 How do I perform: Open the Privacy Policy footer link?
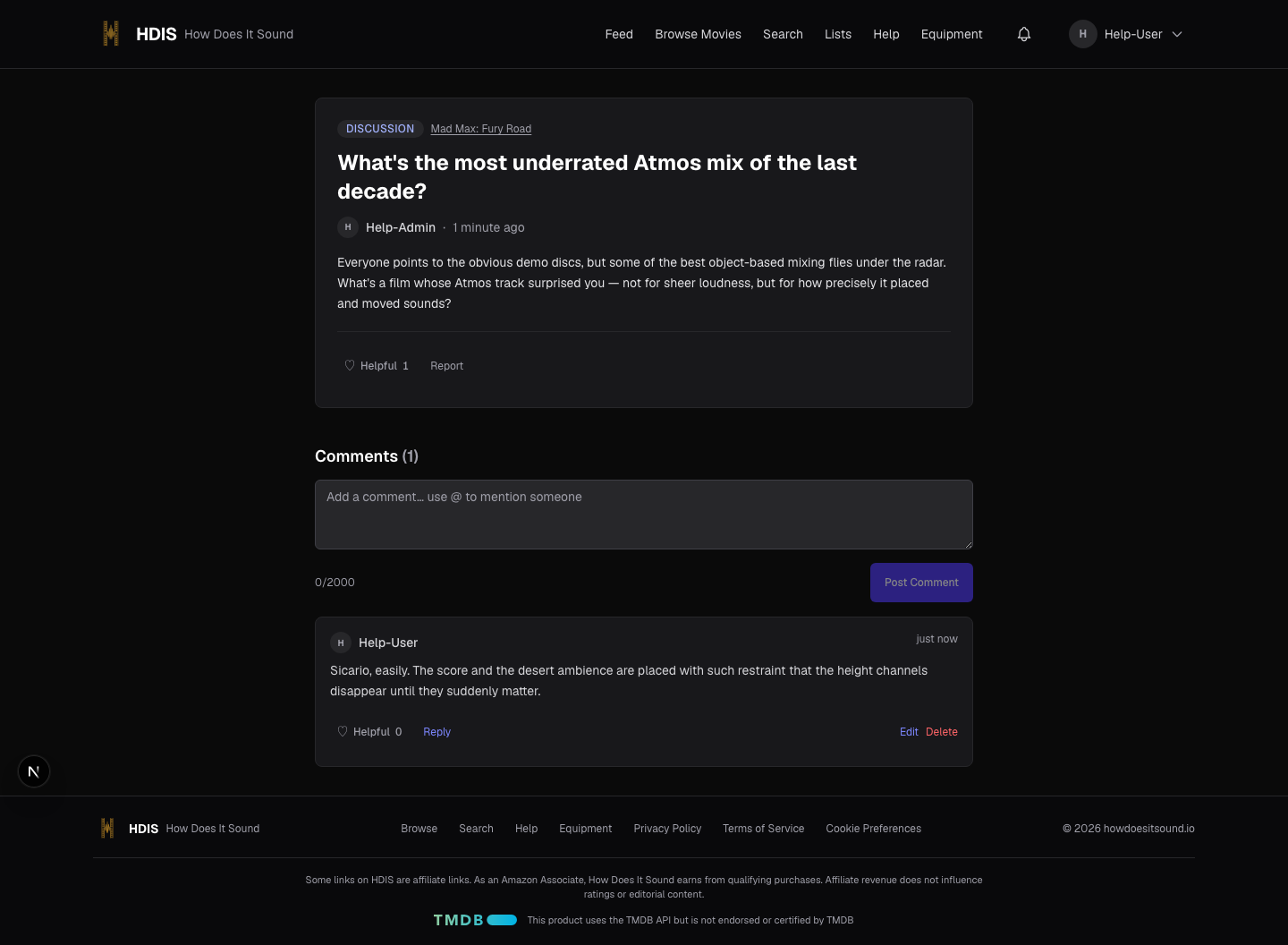(667, 829)
